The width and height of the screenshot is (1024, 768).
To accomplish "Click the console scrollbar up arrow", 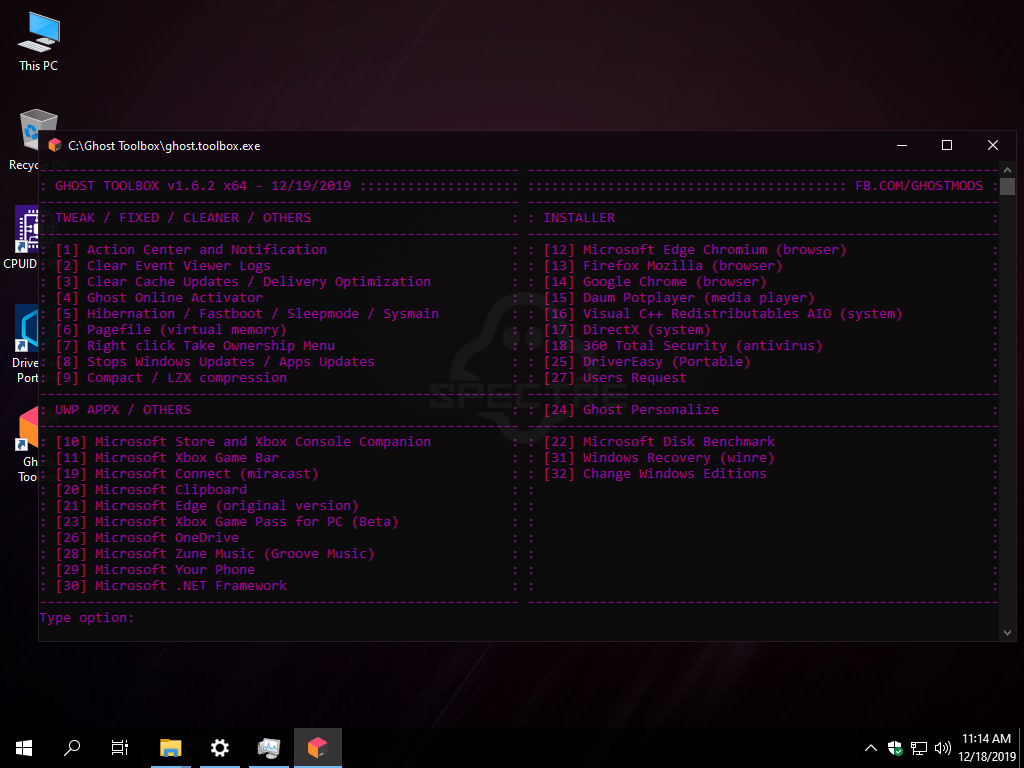I will tap(1008, 169).
